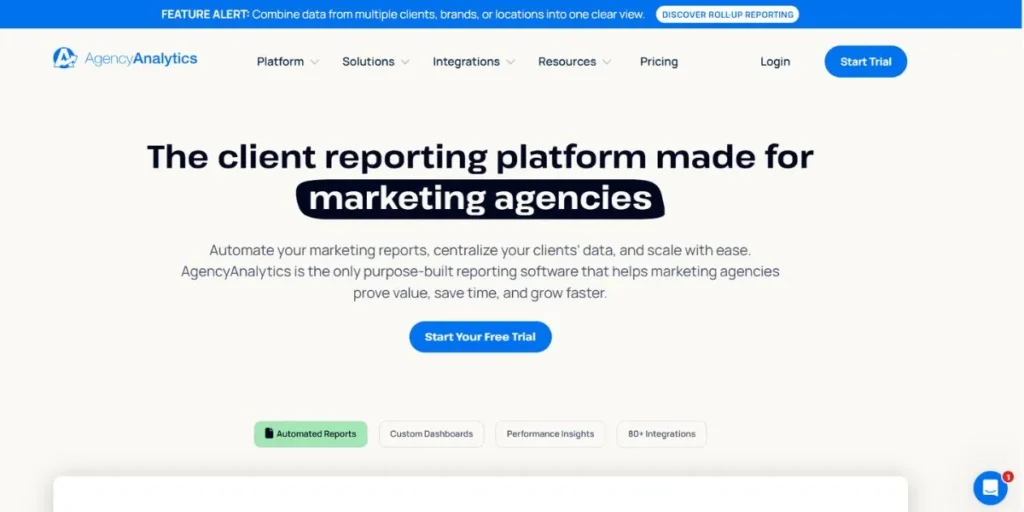Click the red notification badge on chat
Screen dimensions: 1024x512
coord(1008,476)
